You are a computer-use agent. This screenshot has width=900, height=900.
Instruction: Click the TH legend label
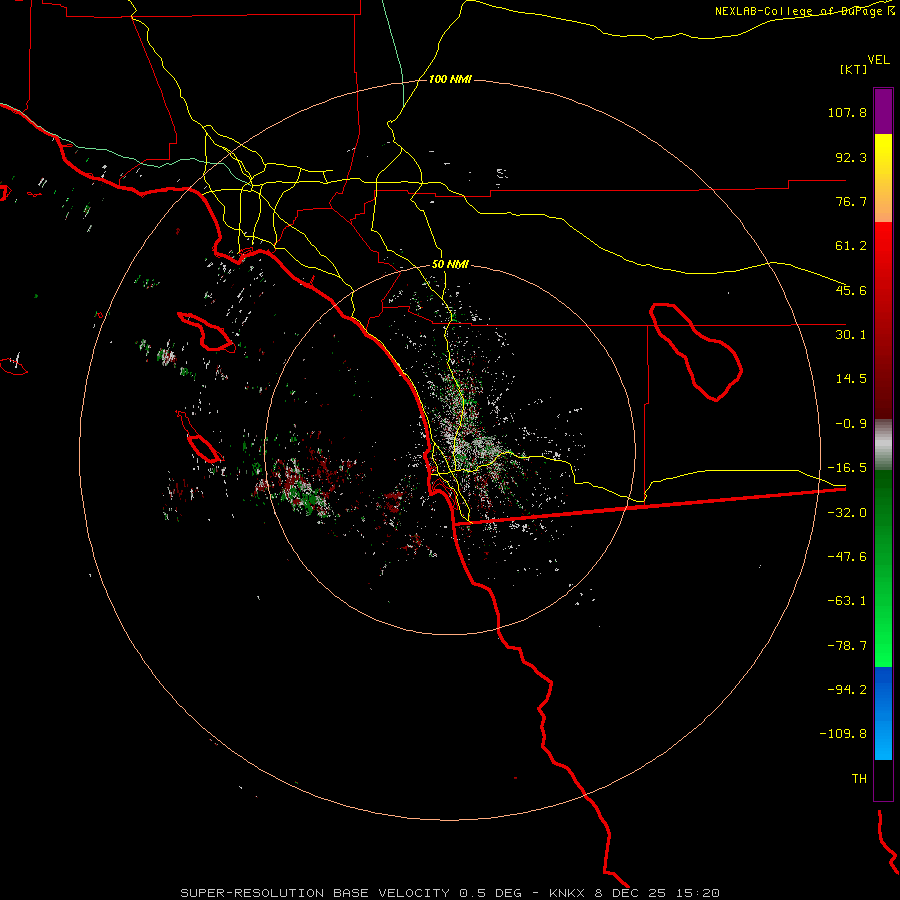pos(859,779)
